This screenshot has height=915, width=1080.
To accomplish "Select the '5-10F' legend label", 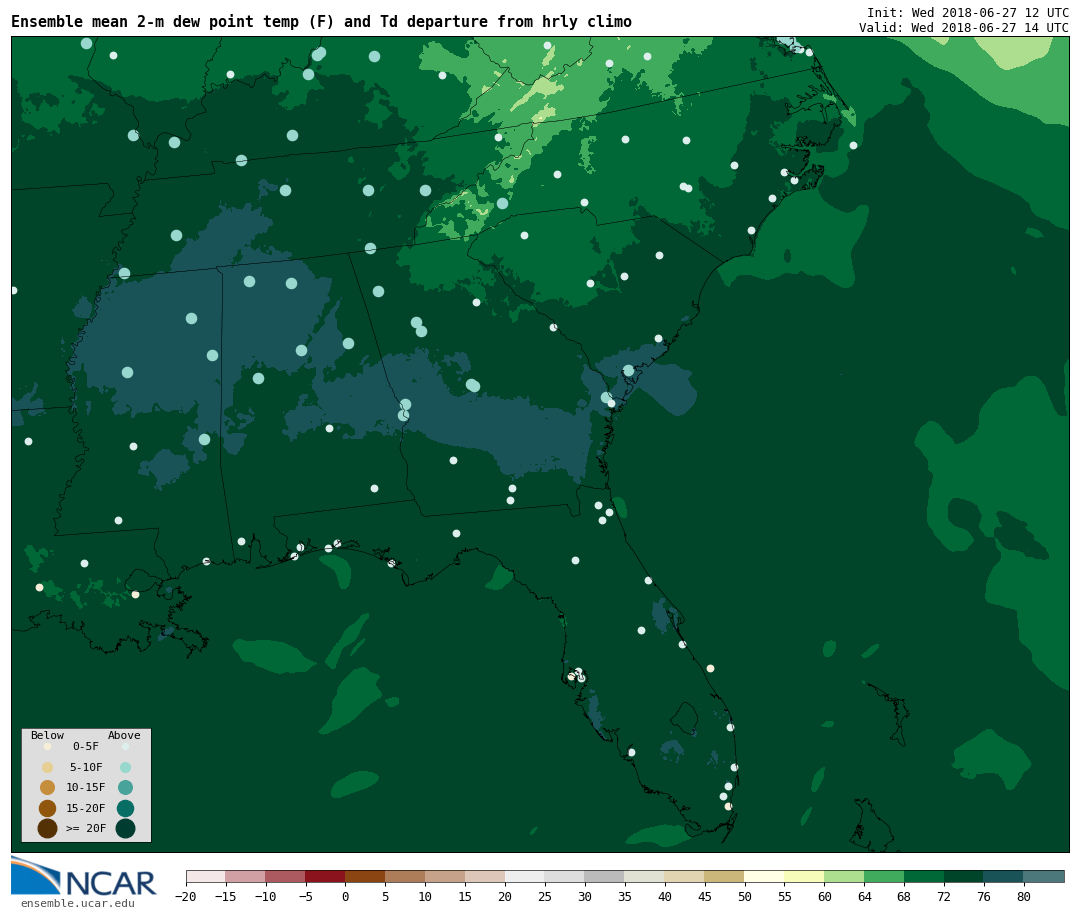I will click(86, 767).
